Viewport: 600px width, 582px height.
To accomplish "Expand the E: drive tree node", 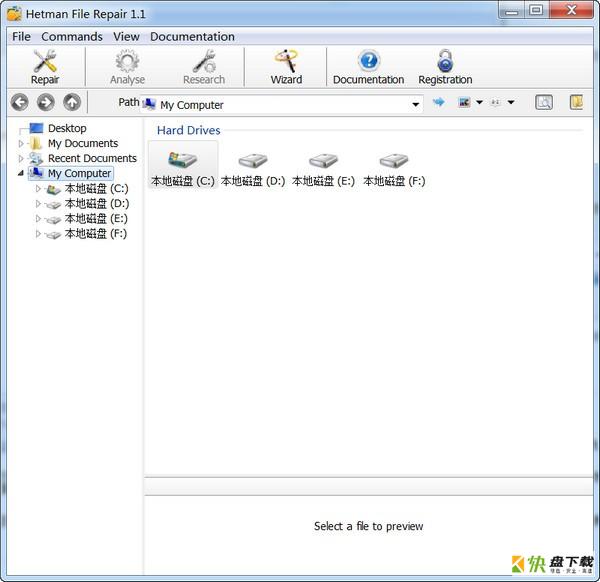I will pos(38,218).
